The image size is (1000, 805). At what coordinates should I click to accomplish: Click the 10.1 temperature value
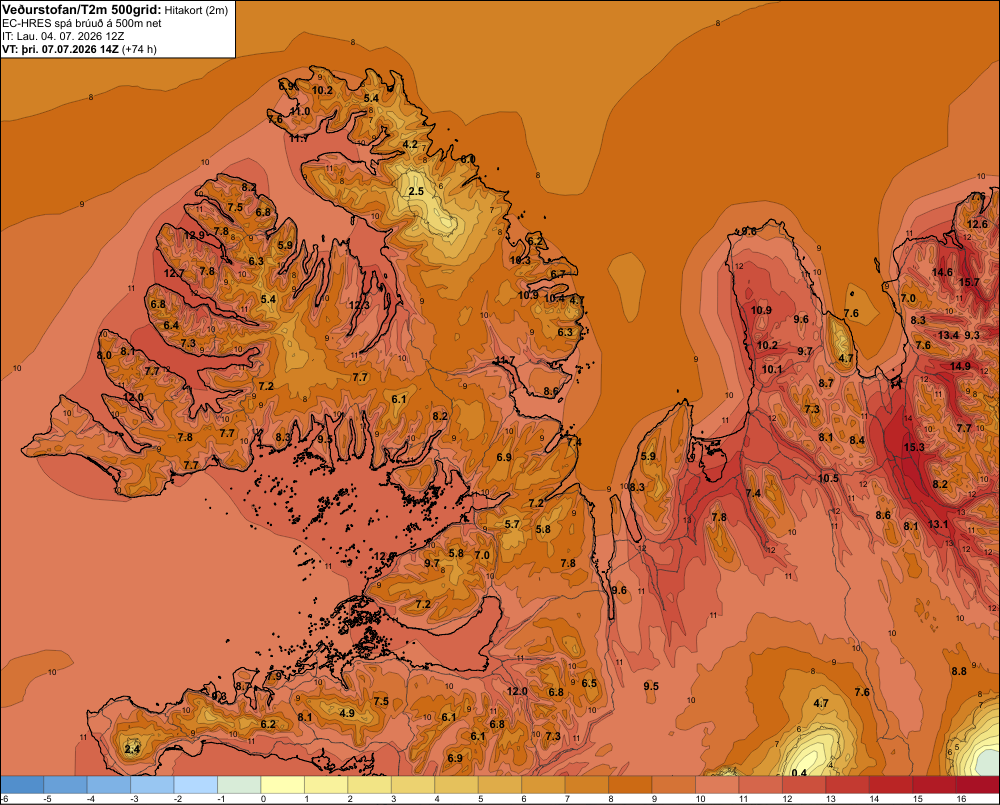(772, 369)
